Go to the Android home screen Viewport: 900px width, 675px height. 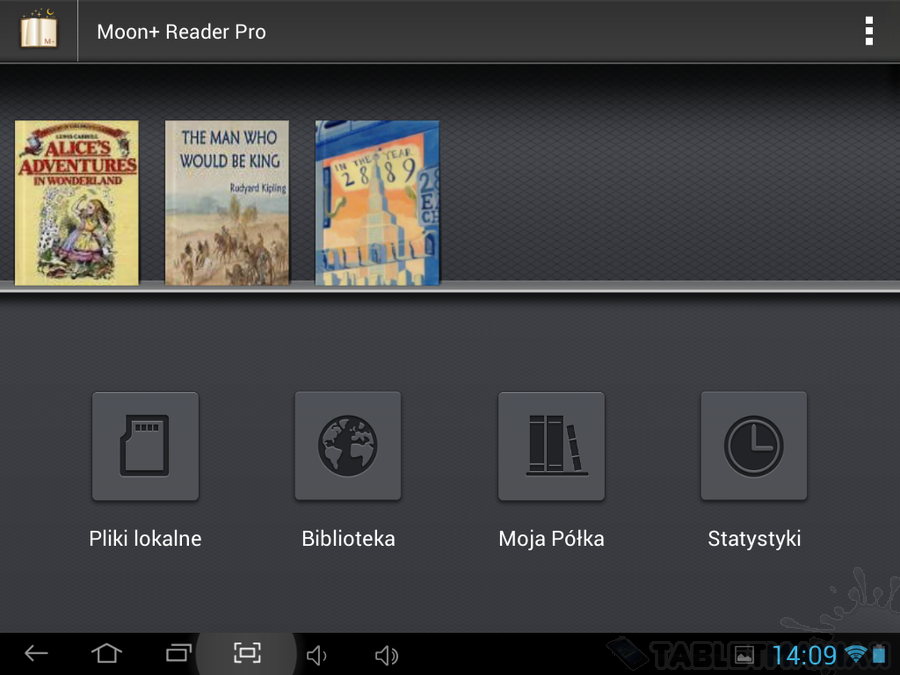coord(107,653)
